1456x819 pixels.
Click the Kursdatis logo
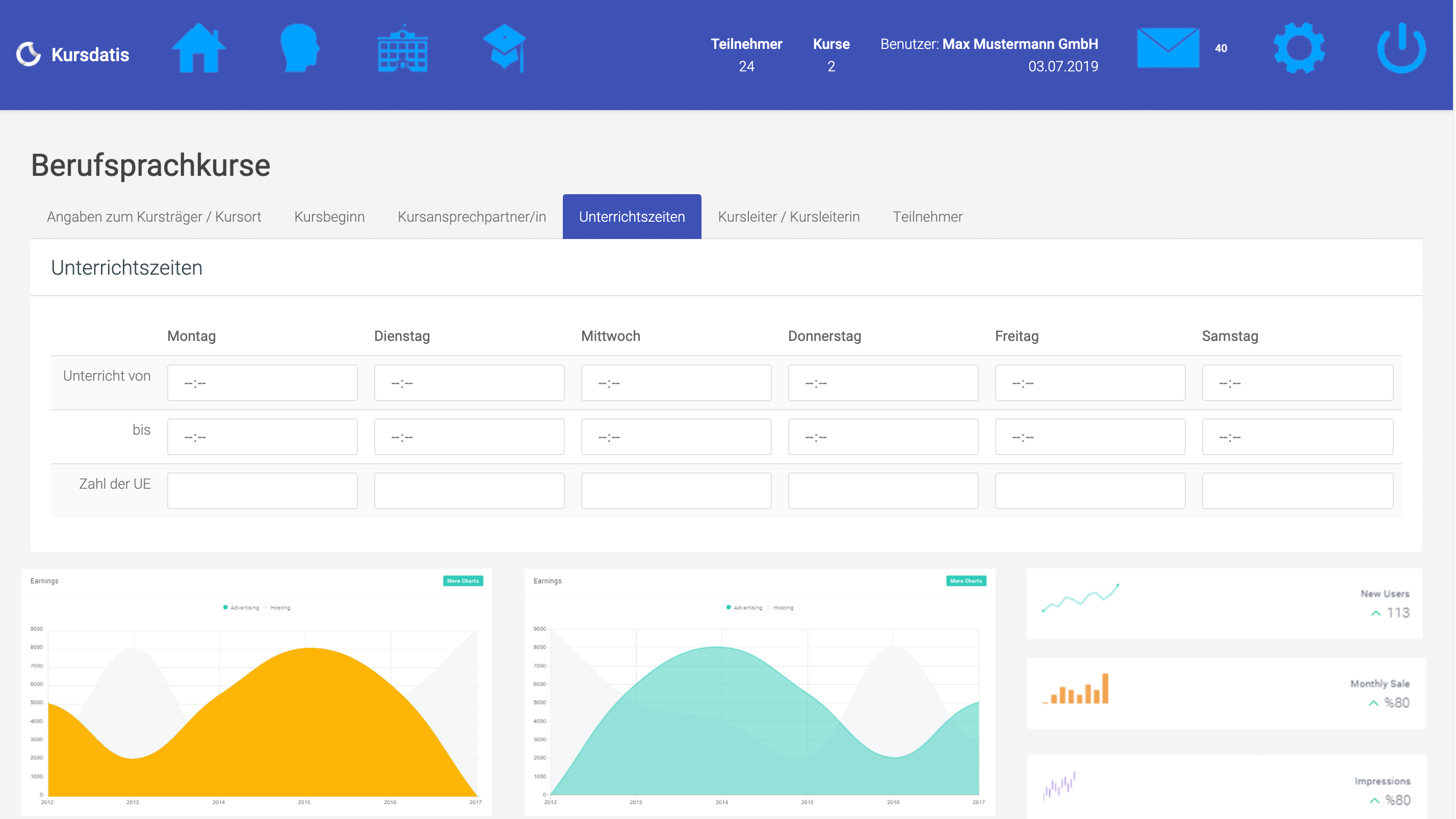pyautogui.click(x=28, y=54)
